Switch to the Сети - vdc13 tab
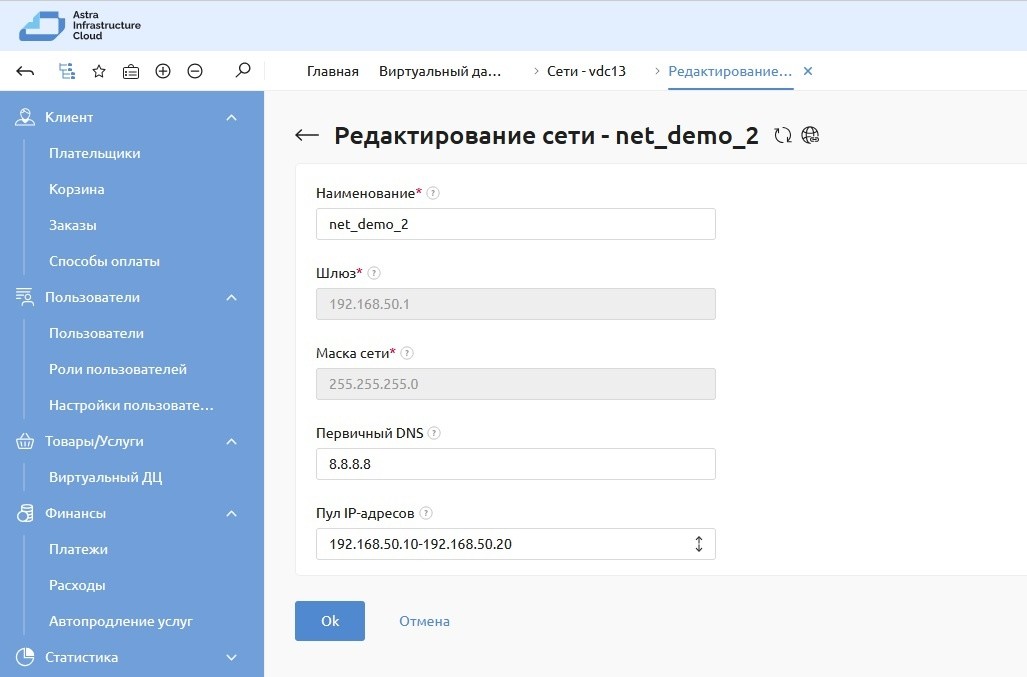This screenshot has height=677, width=1027. [586, 72]
